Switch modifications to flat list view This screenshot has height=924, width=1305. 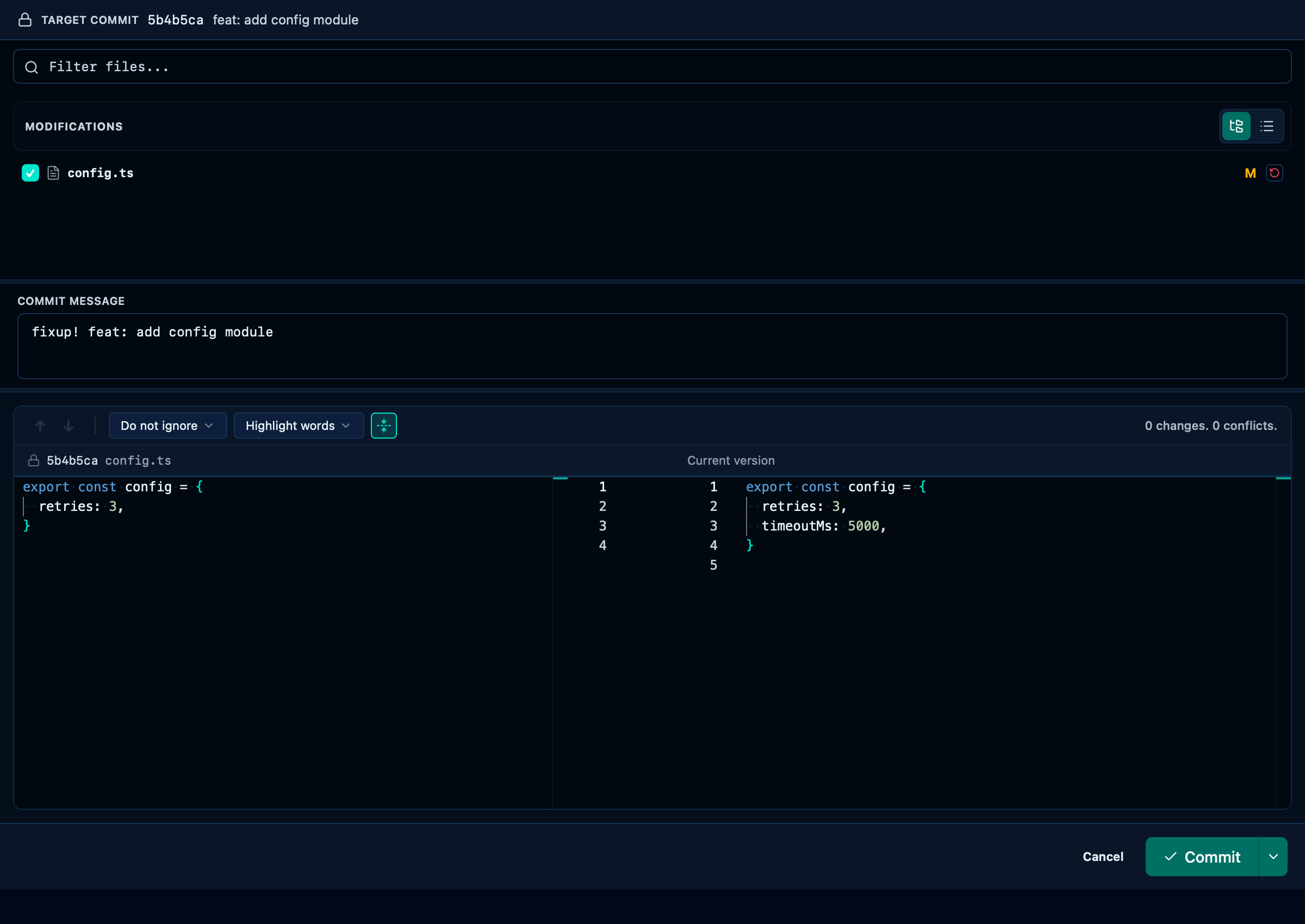[x=1267, y=126]
